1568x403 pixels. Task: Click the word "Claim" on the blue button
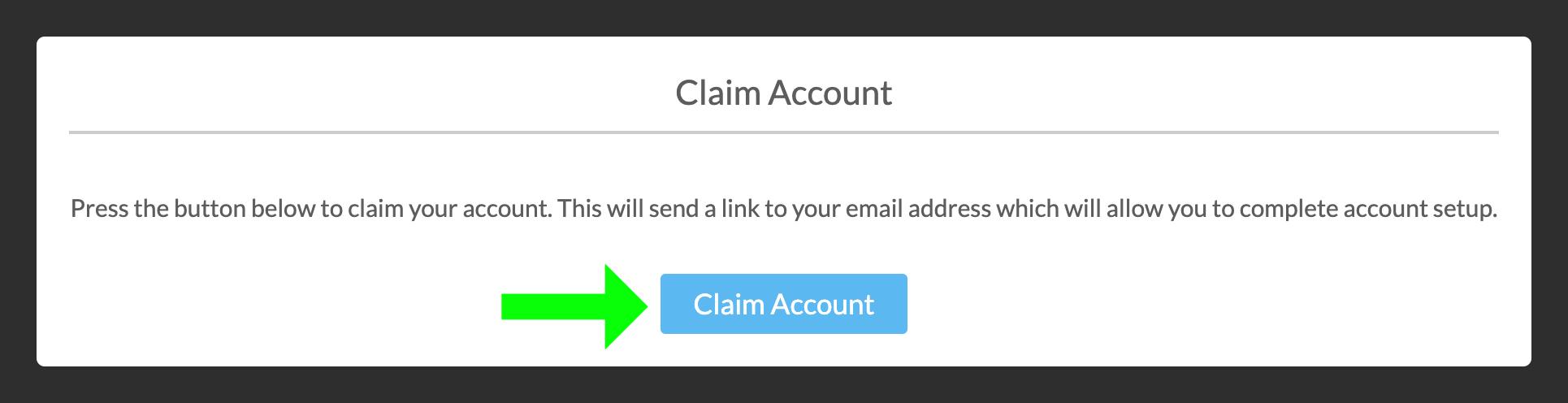(729, 304)
